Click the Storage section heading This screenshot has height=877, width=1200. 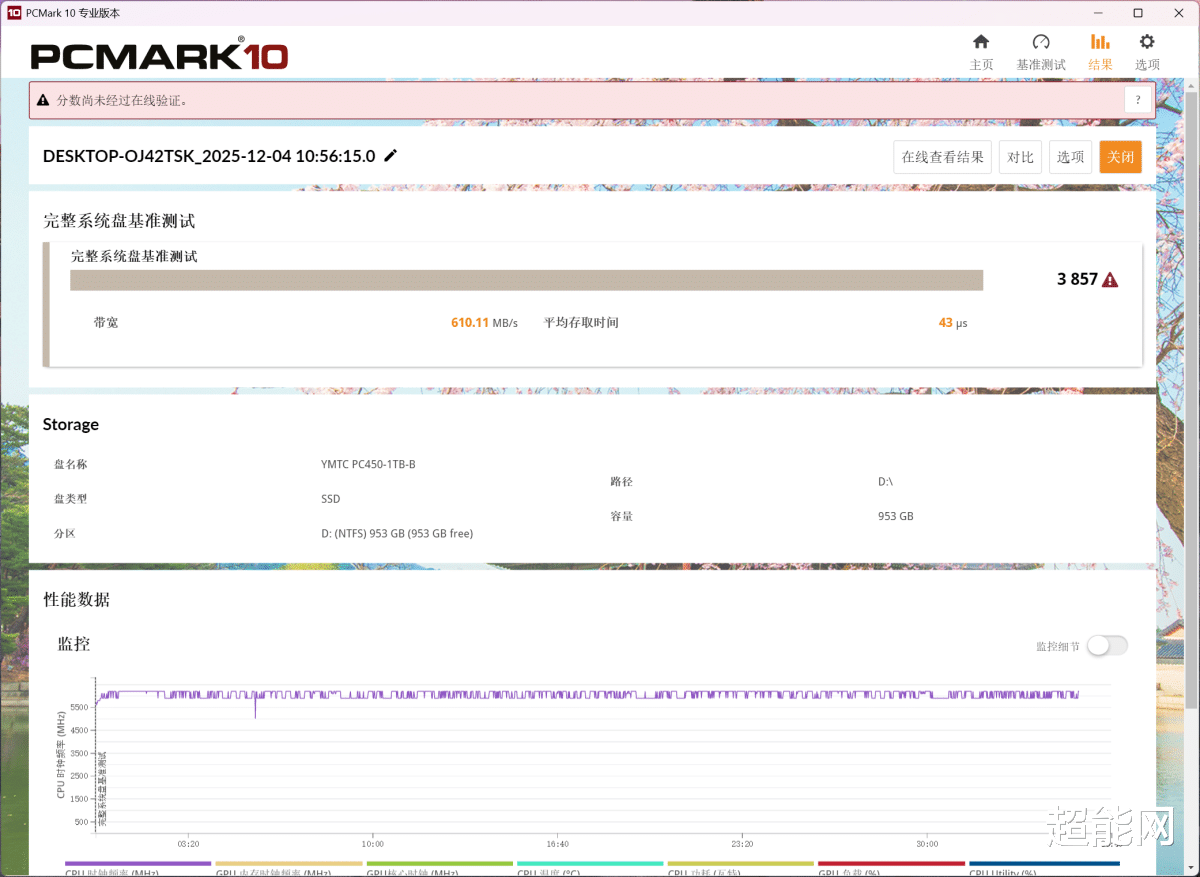click(71, 425)
